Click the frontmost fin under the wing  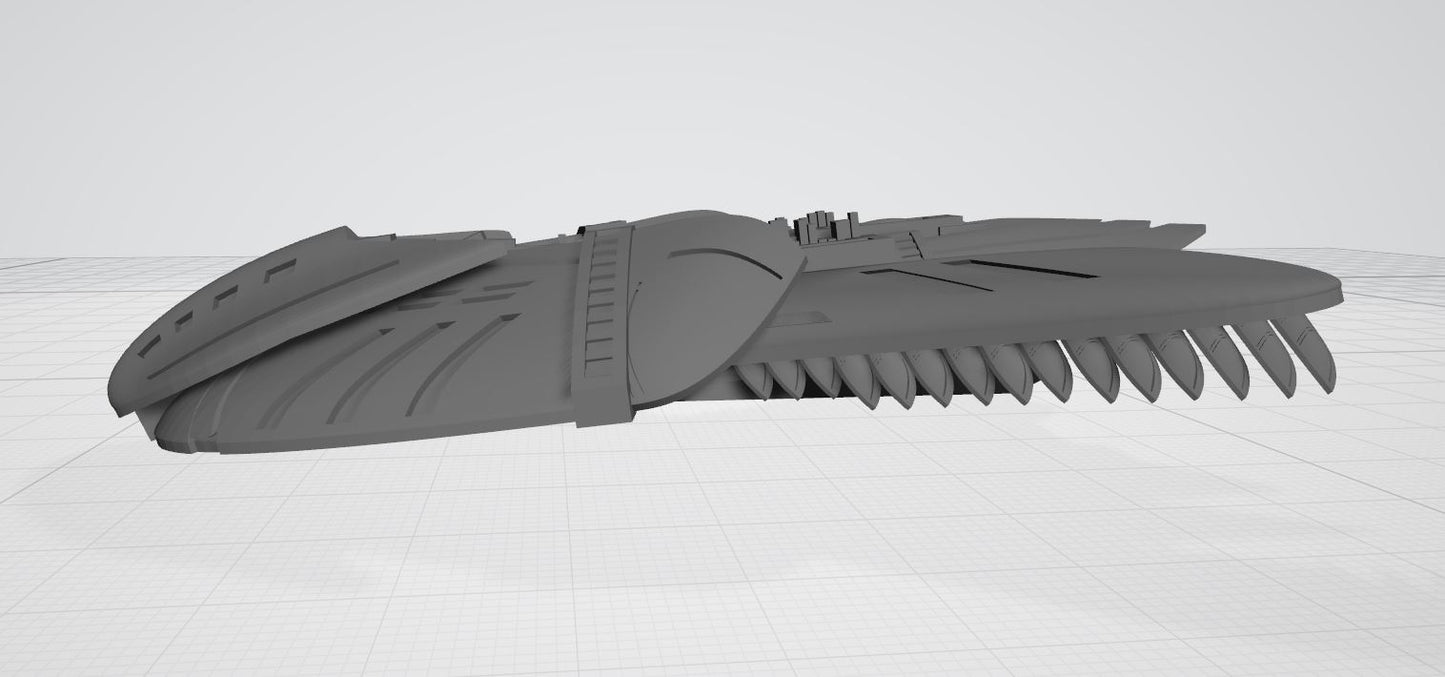click(752, 380)
